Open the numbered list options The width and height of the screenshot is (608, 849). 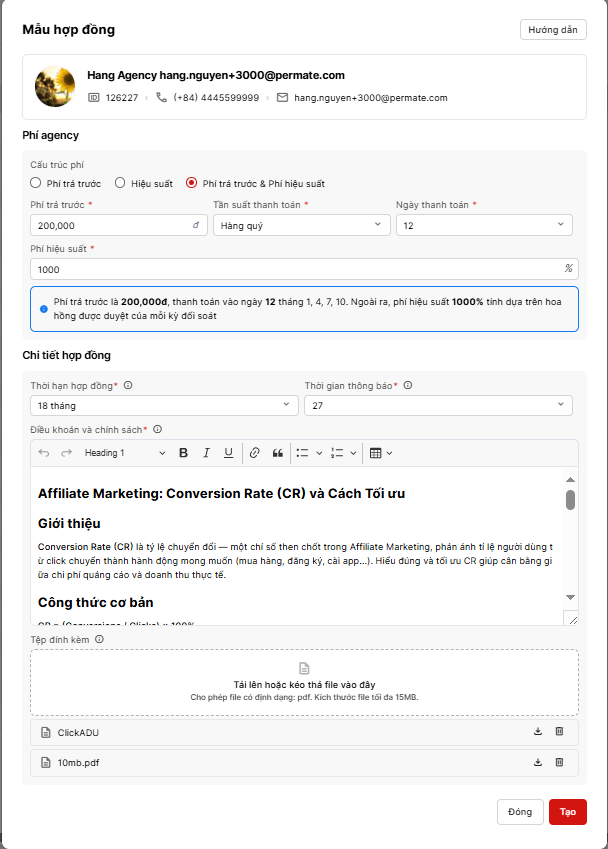[344, 453]
